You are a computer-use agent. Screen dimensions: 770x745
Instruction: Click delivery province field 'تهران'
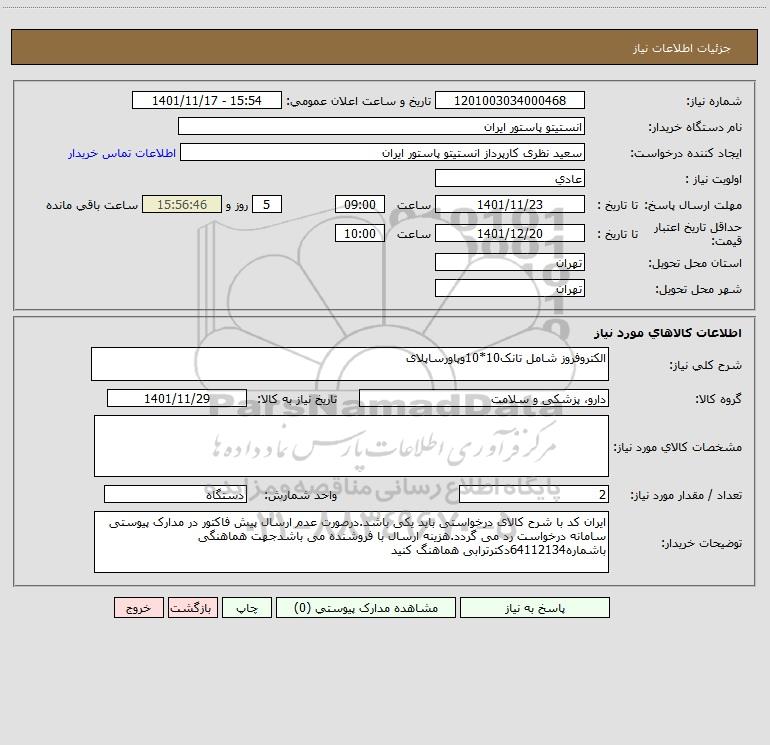[510, 262]
